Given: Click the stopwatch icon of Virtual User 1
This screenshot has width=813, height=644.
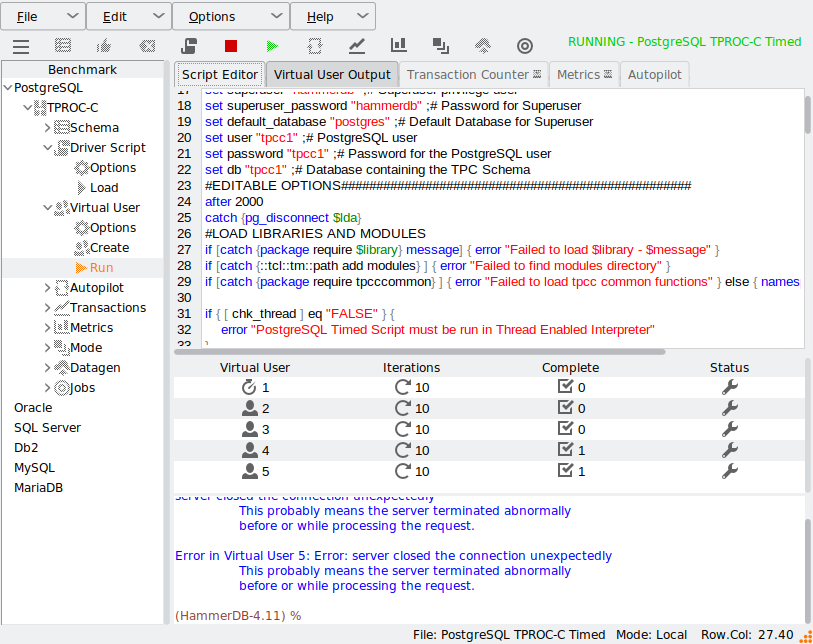Looking at the screenshot, I should click(249, 387).
